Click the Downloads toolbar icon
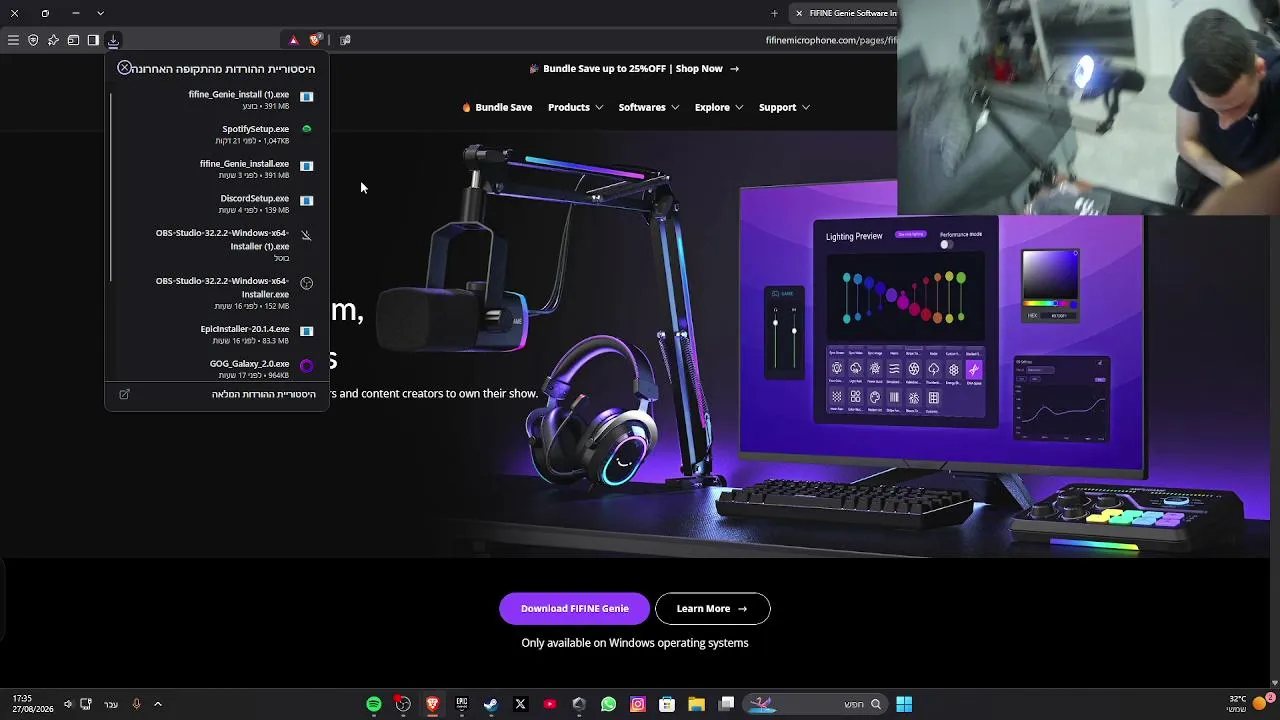This screenshot has width=1280, height=720. [113, 40]
